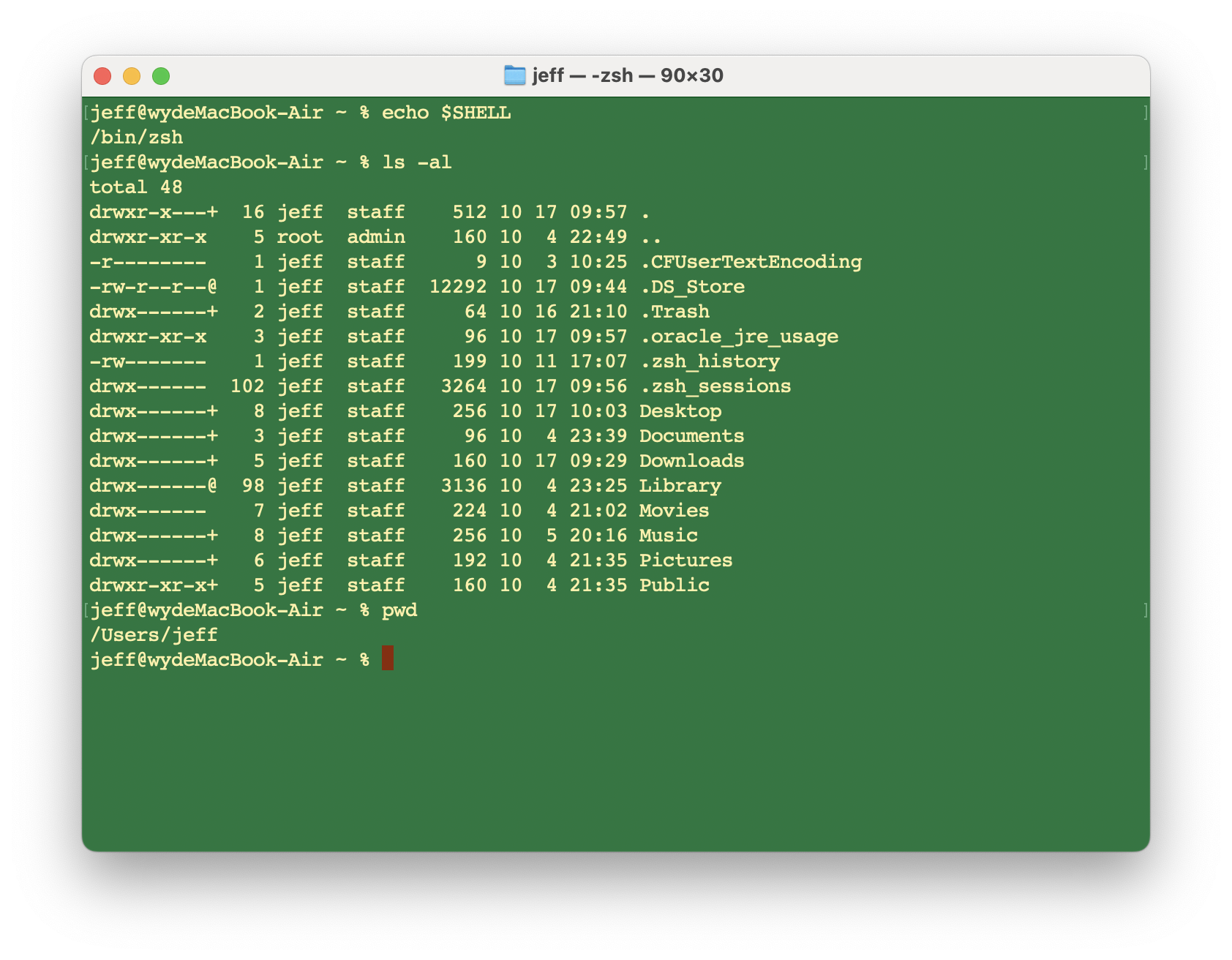Click the 'Movies' directory name

675,511
